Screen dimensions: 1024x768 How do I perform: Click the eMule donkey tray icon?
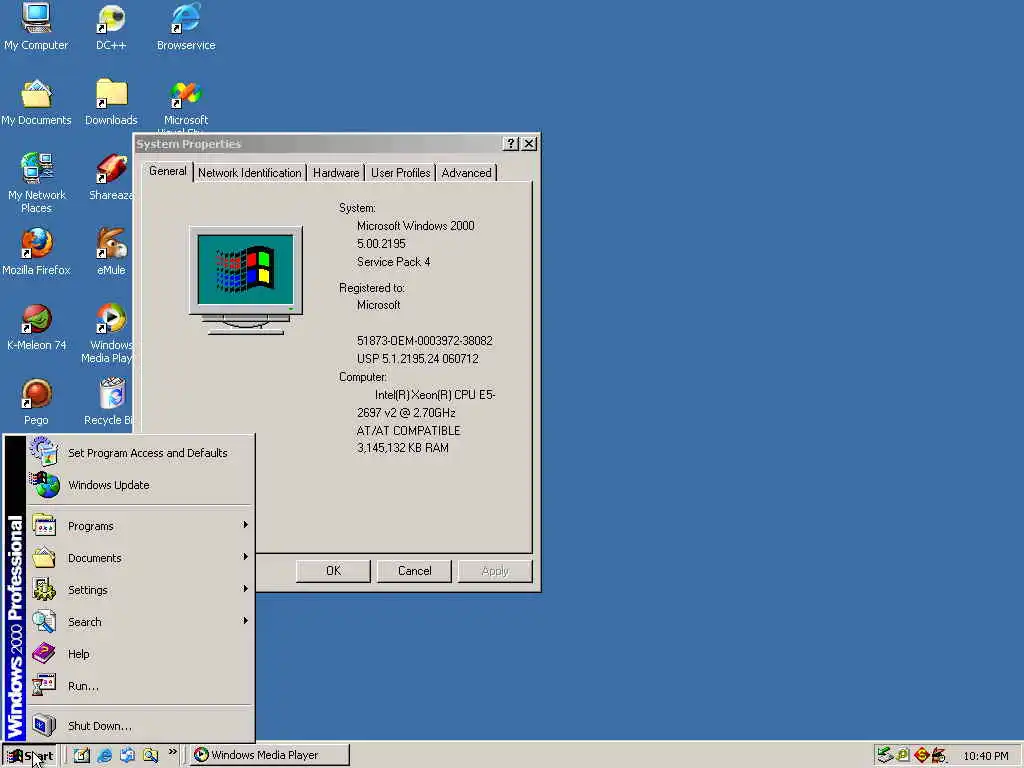point(939,755)
